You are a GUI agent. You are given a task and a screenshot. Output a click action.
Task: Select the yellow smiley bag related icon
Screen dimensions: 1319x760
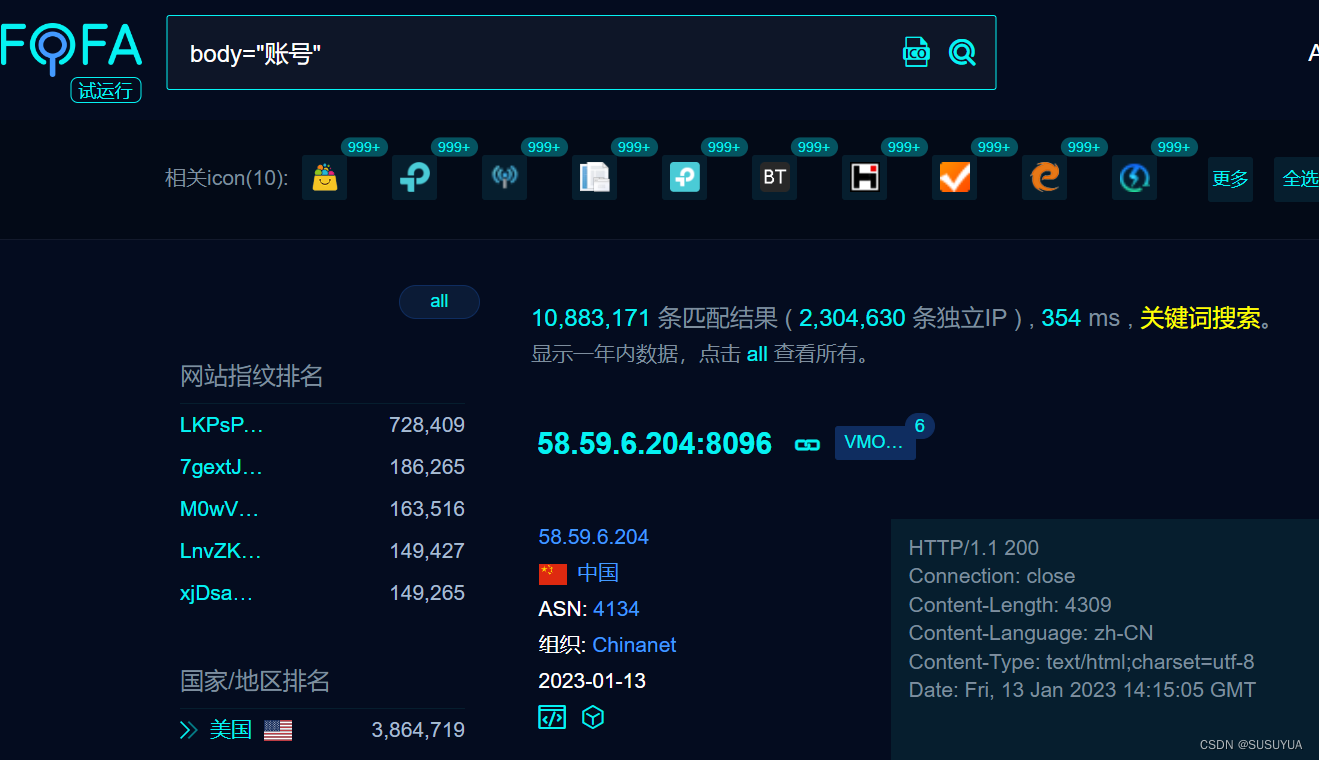click(x=325, y=178)
